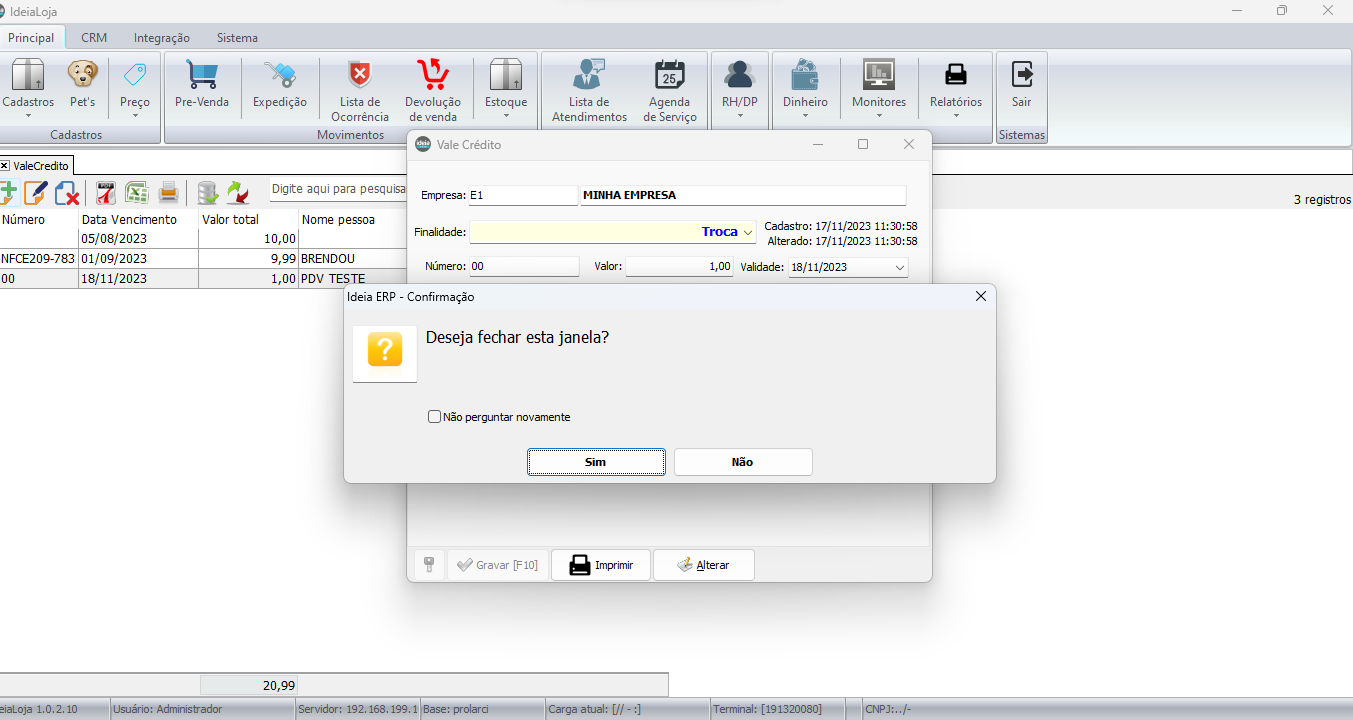This screenshot has height=720, width=1353.
Task: Expand the Dinheiro menu dropdown
Action: coord(805,115)
